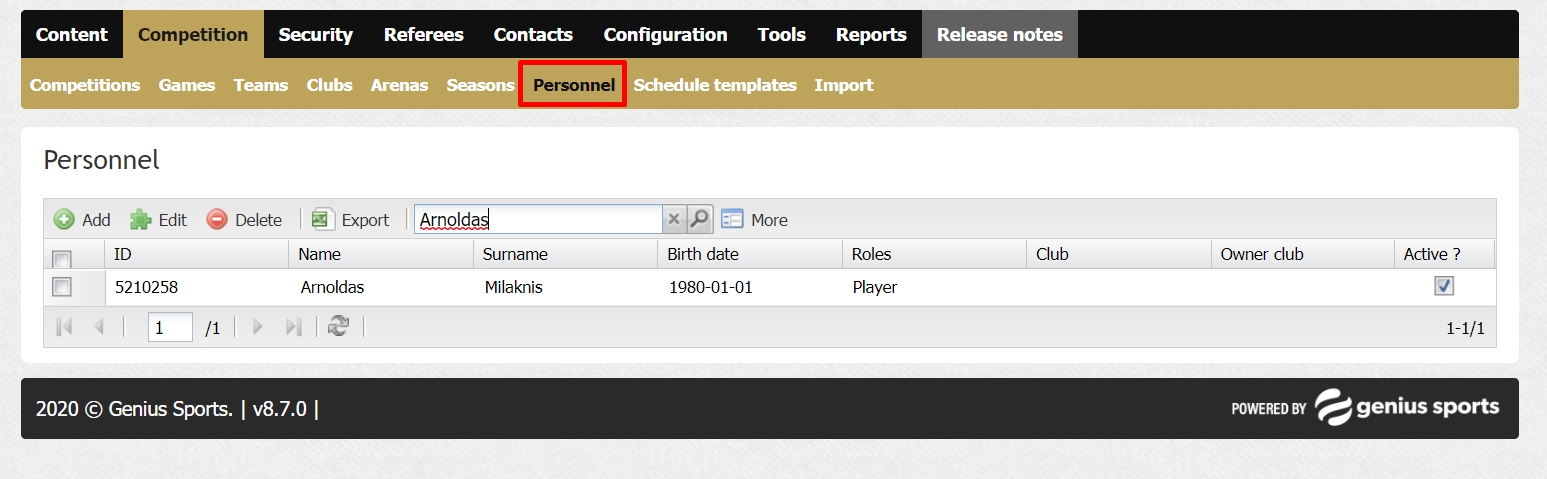The height and width of the screenshot is (479, 1547).
Task: Go to the last page arrow
Action: 293,326
